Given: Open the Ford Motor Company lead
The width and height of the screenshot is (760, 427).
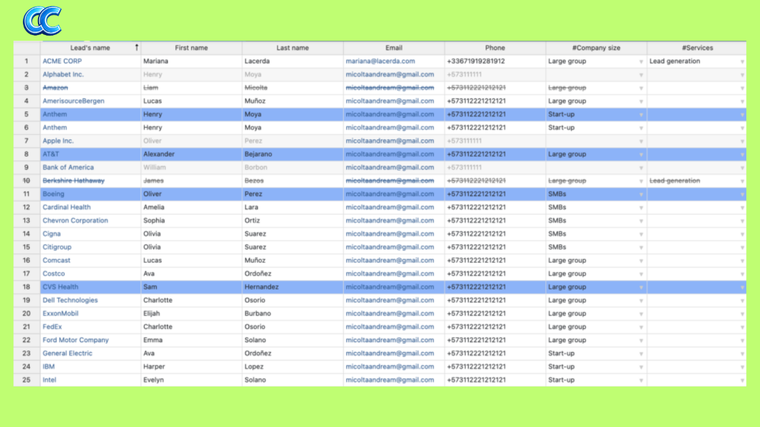Looking at the screenshot, I should click(75, 340).
